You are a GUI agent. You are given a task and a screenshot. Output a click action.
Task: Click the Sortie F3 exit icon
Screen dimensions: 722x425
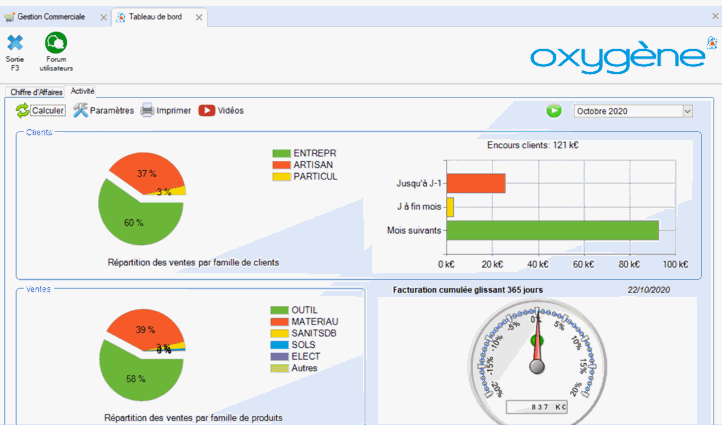[15, 43]
